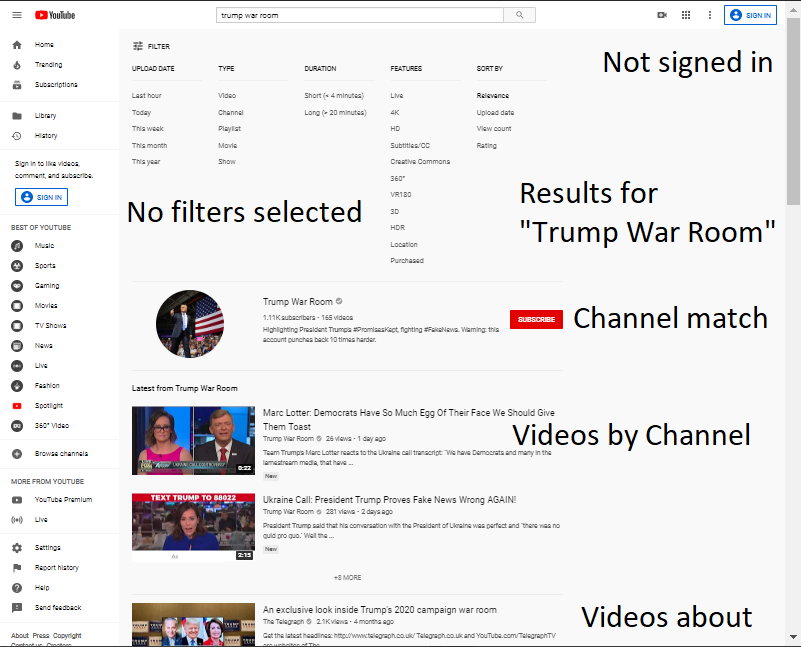Play the TEXT TRUMP TO 88022 thumbnail
The width and height of the screenshot is (801, 647).
193,528
